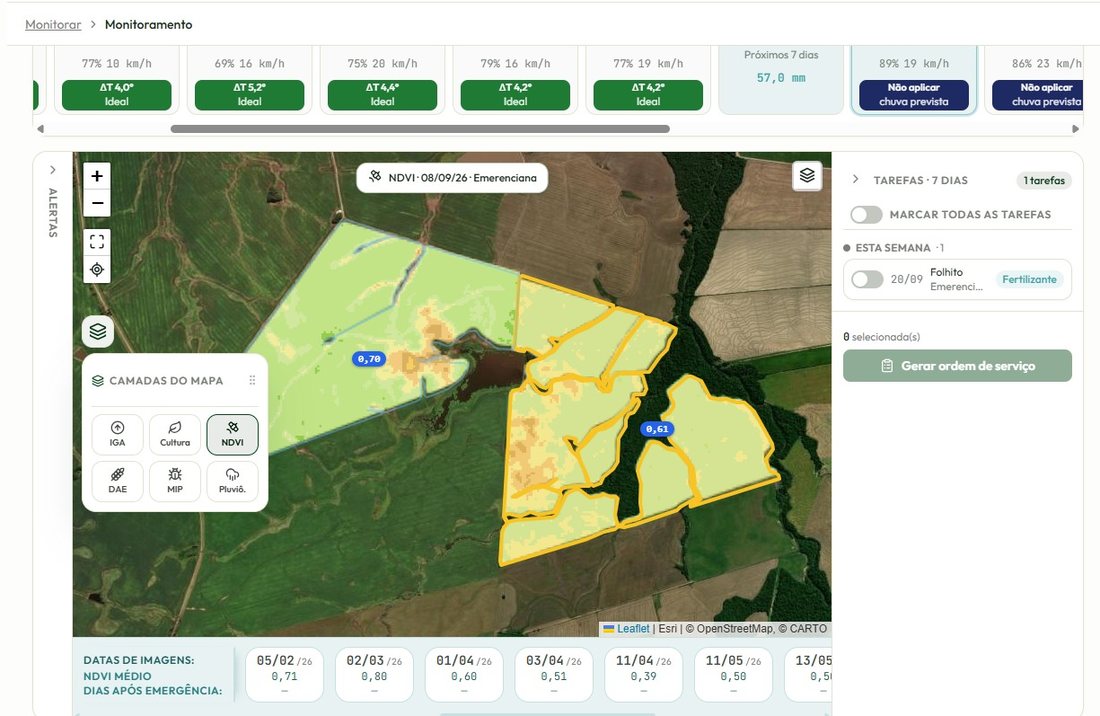Select the DAE map layer
This screenshot has height=716, width=1100.
click(117, 481)
